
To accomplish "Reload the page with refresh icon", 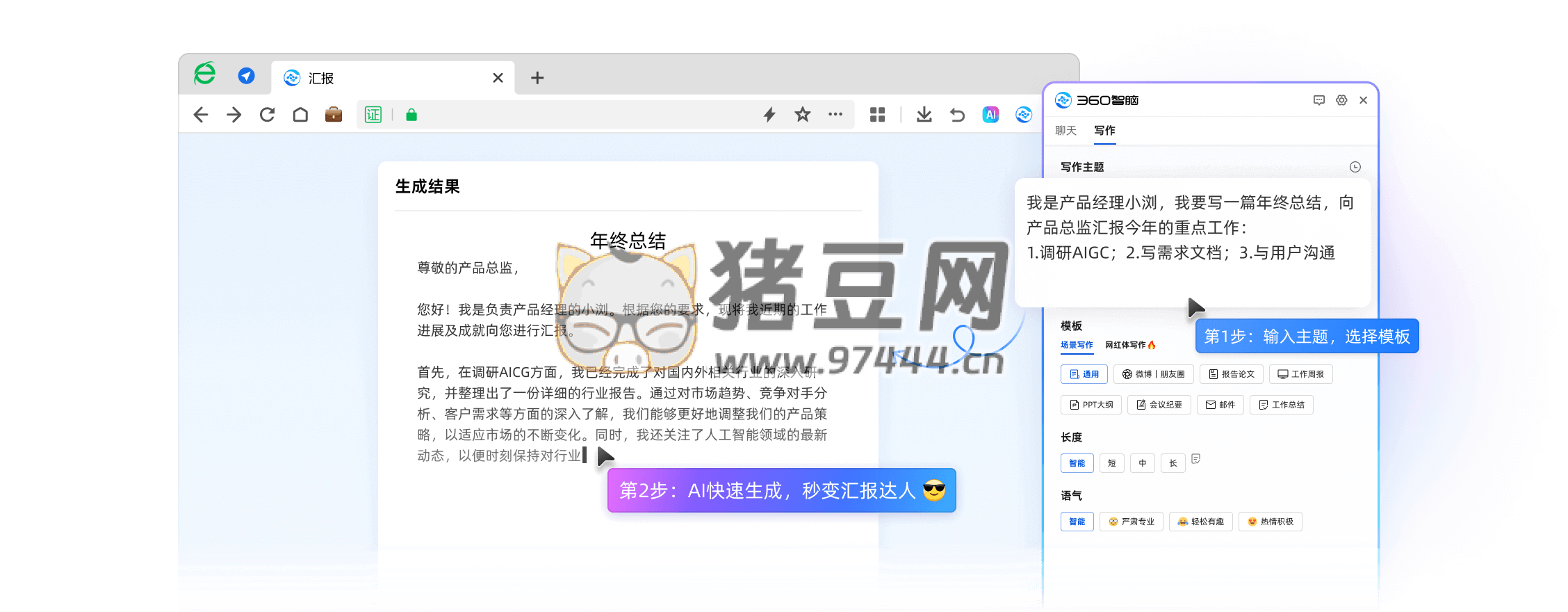I will tap(267, 115).
